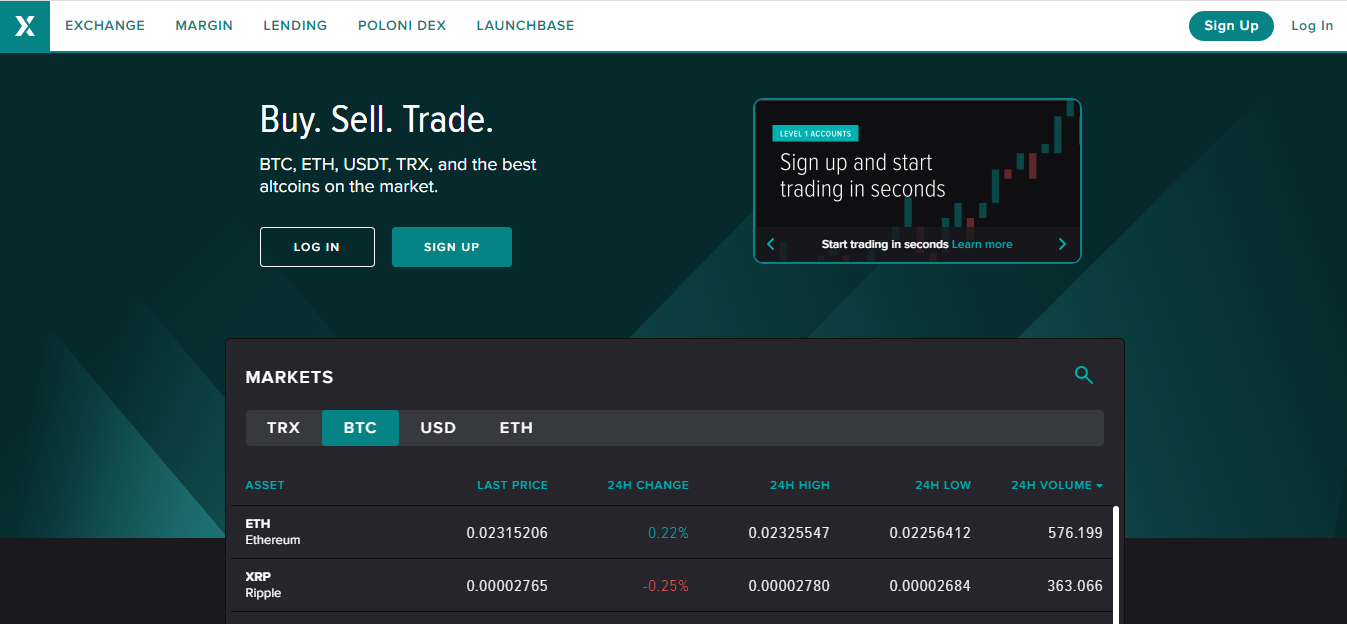Click the Poloniex X logo icon

[25, 26]
